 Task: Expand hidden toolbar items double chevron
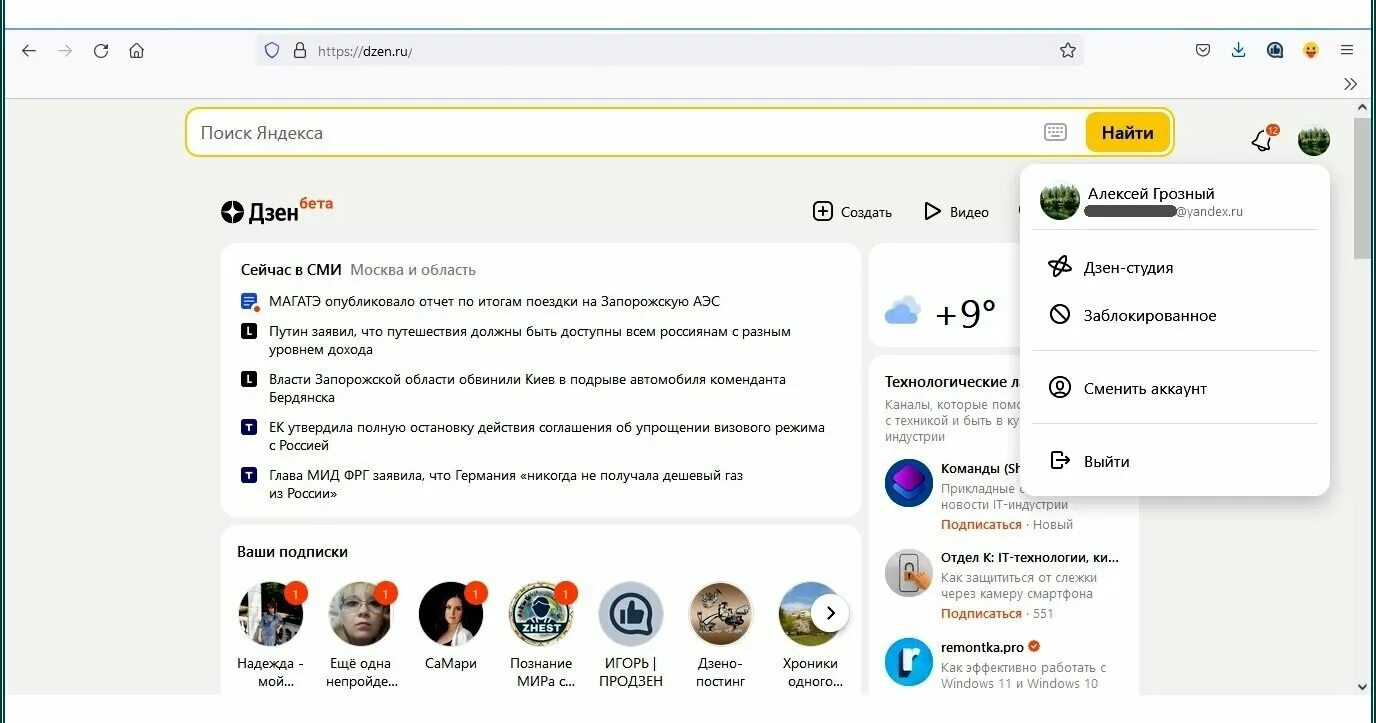point(1351,84)
